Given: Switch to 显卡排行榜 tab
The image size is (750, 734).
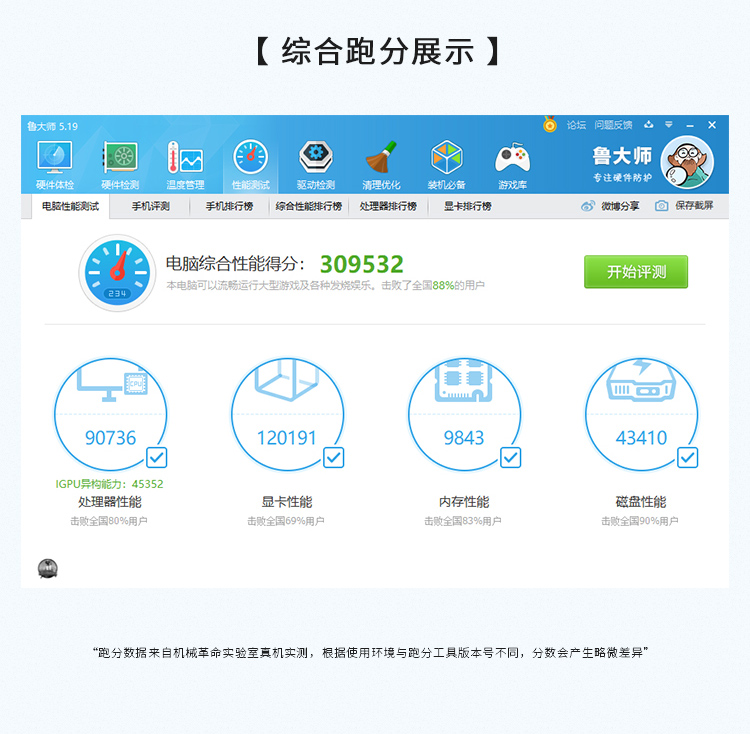Looking at the screenshot, I should [x=467, y=207].
